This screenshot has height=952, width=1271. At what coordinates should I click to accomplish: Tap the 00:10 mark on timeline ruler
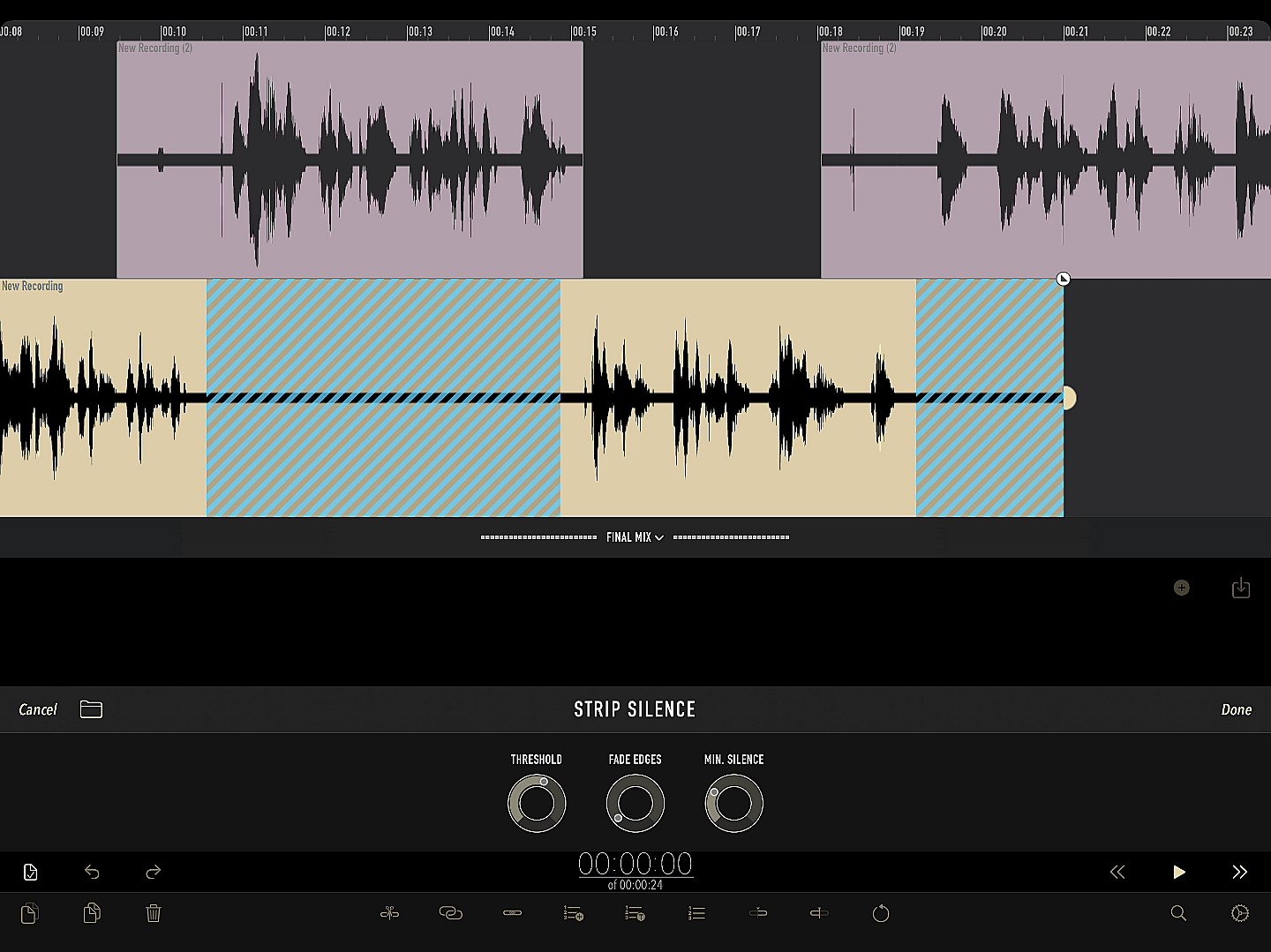[173, 32]
